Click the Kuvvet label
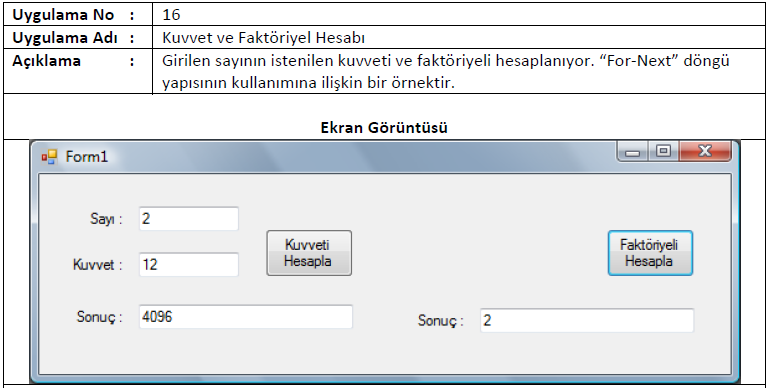 click(x=97, y=265)
